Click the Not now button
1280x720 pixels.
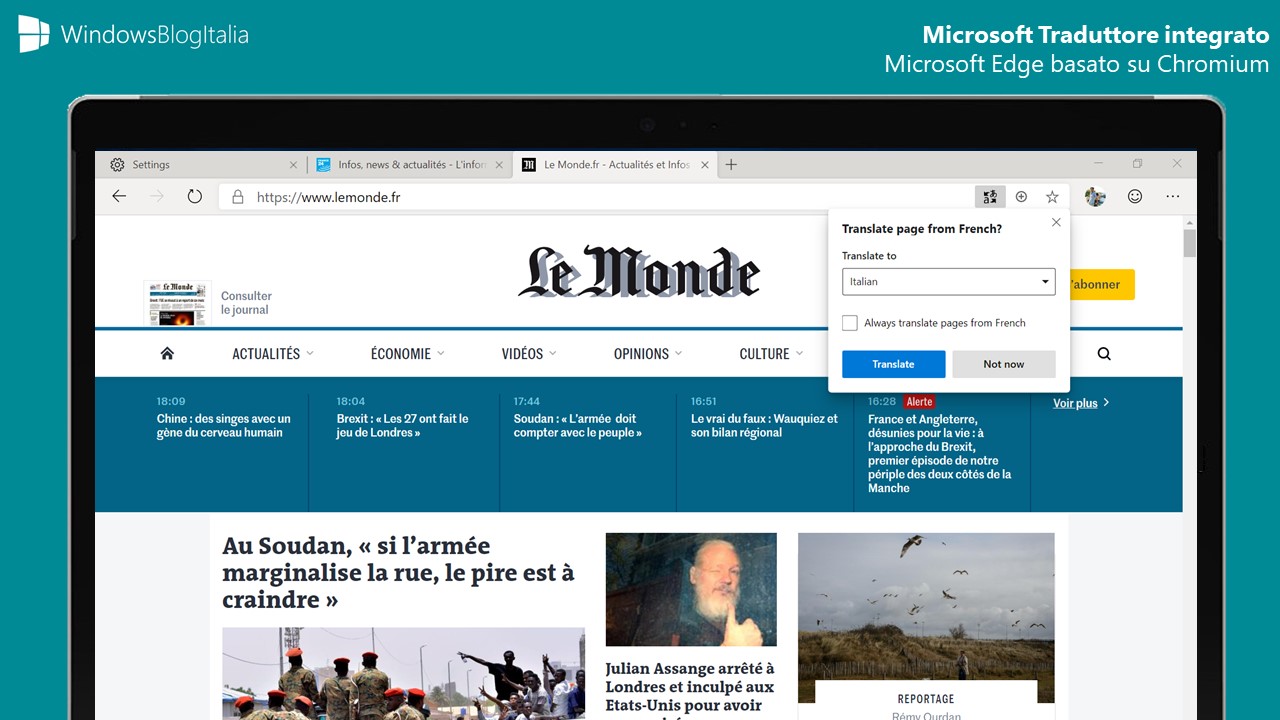(x=1003, y=364)
